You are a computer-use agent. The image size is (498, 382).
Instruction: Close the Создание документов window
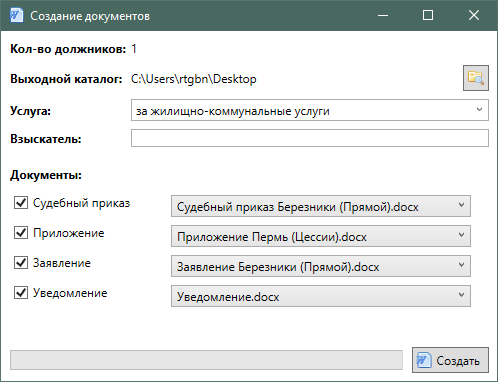pyautogui.click(x=474, y=15)
